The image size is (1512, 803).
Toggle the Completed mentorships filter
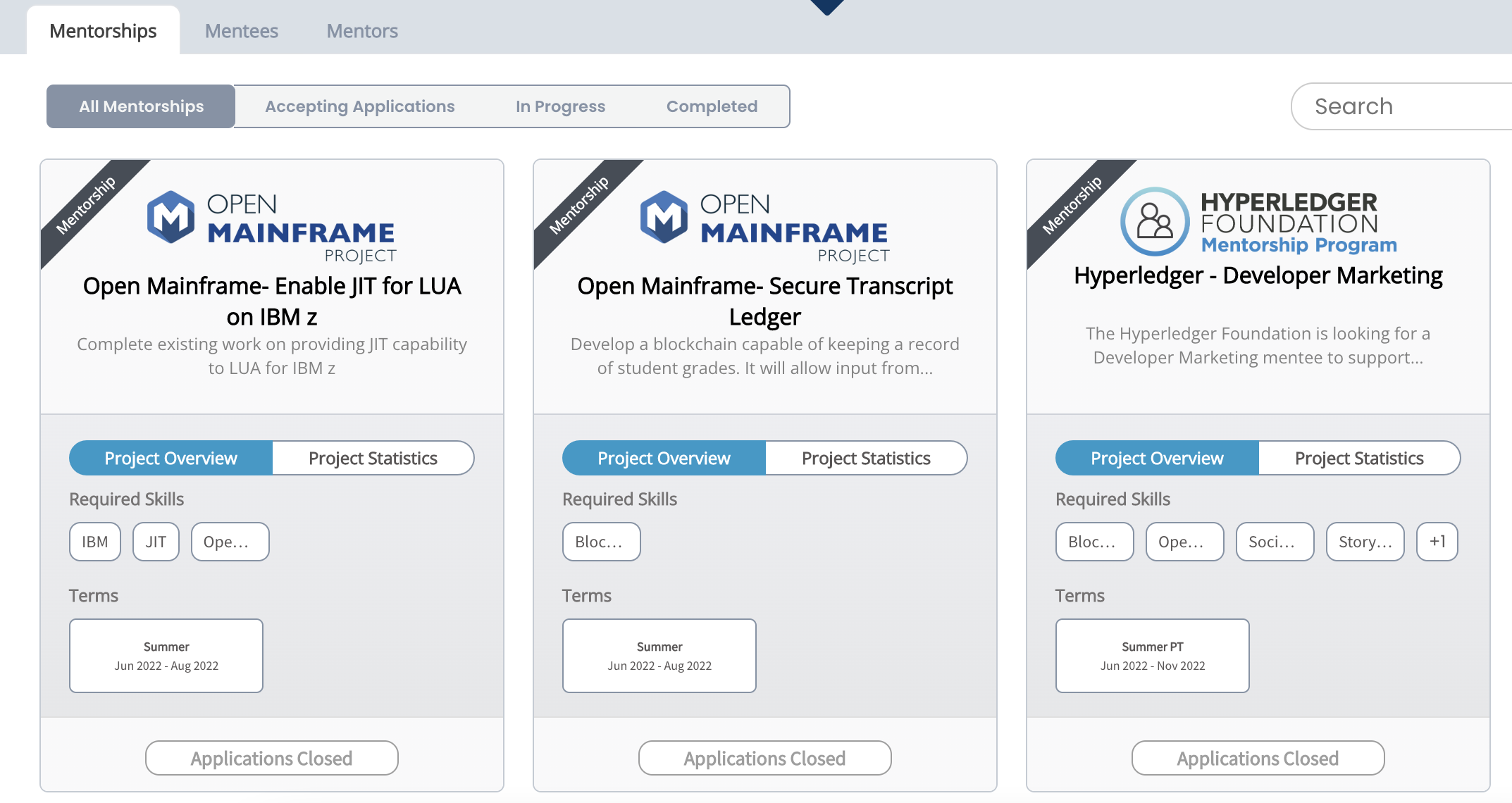point(711,106)
